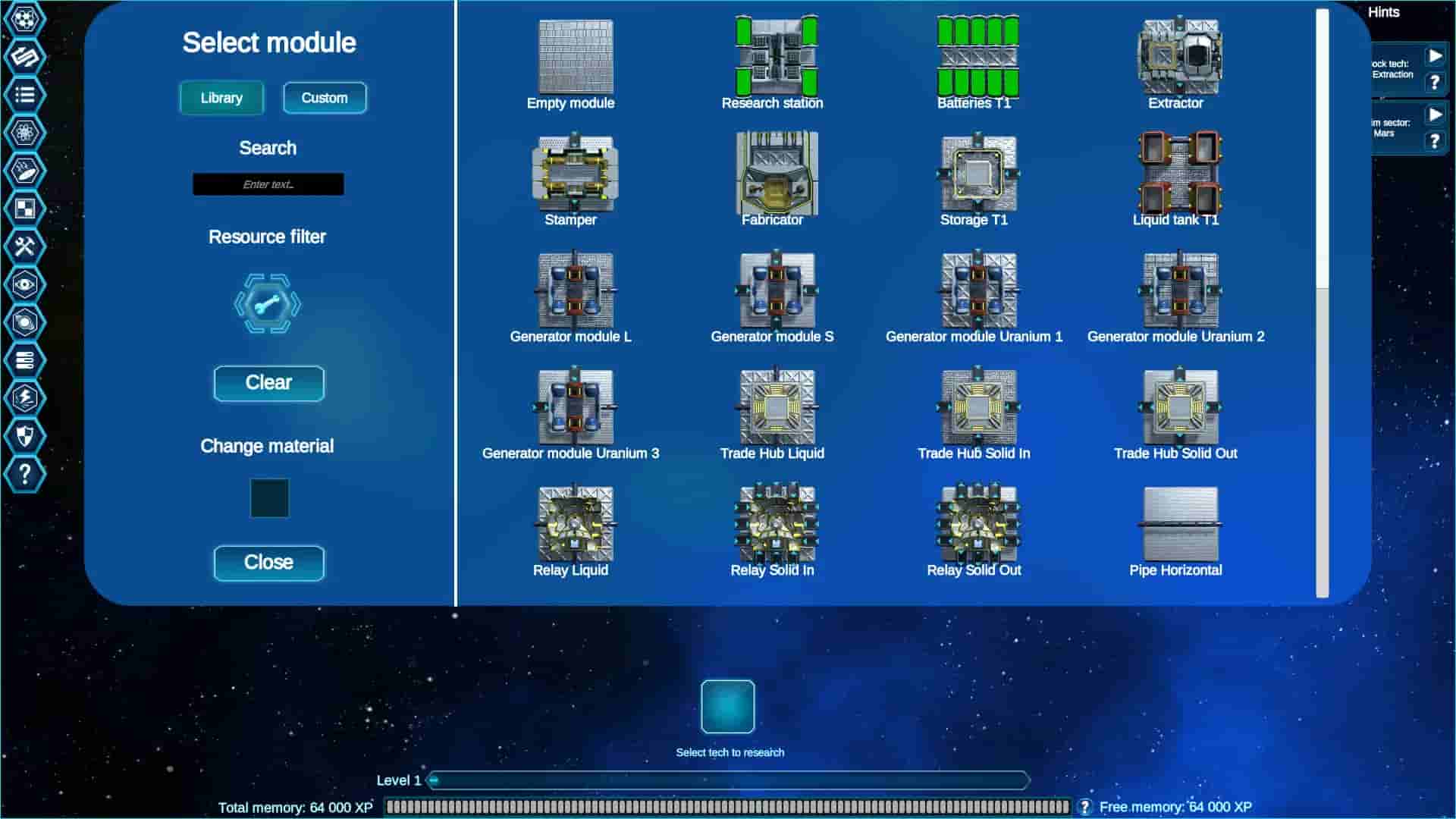Switch to the Library tab

point(221,97)
